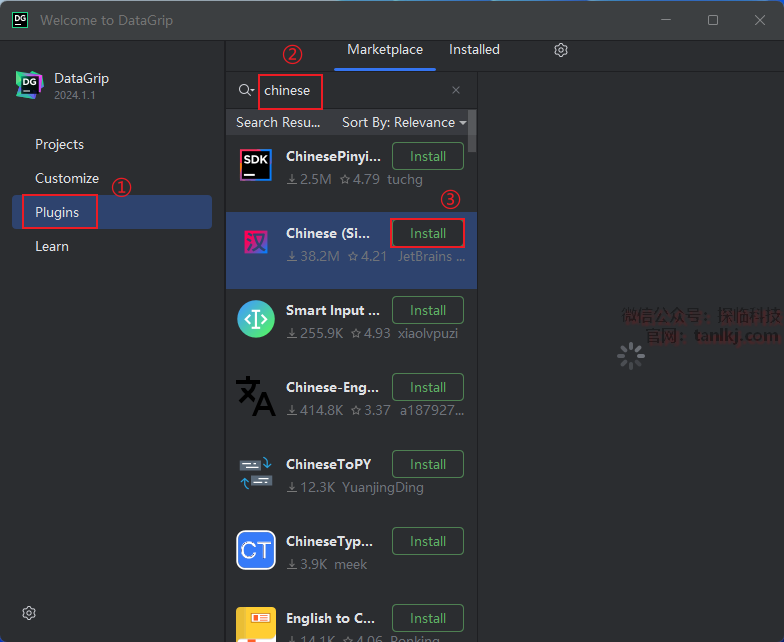
Task: Click the search magnifier icon with history arrow
Action: click(246, 90)
